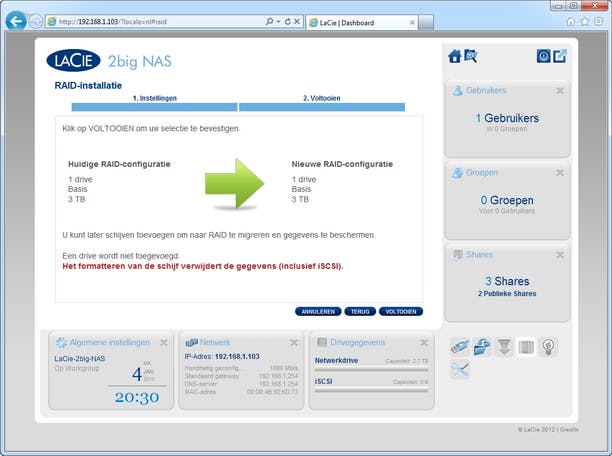The image size is (612, 456).
Task: Open Netwerk widget title
Action: tap(215, 342)
